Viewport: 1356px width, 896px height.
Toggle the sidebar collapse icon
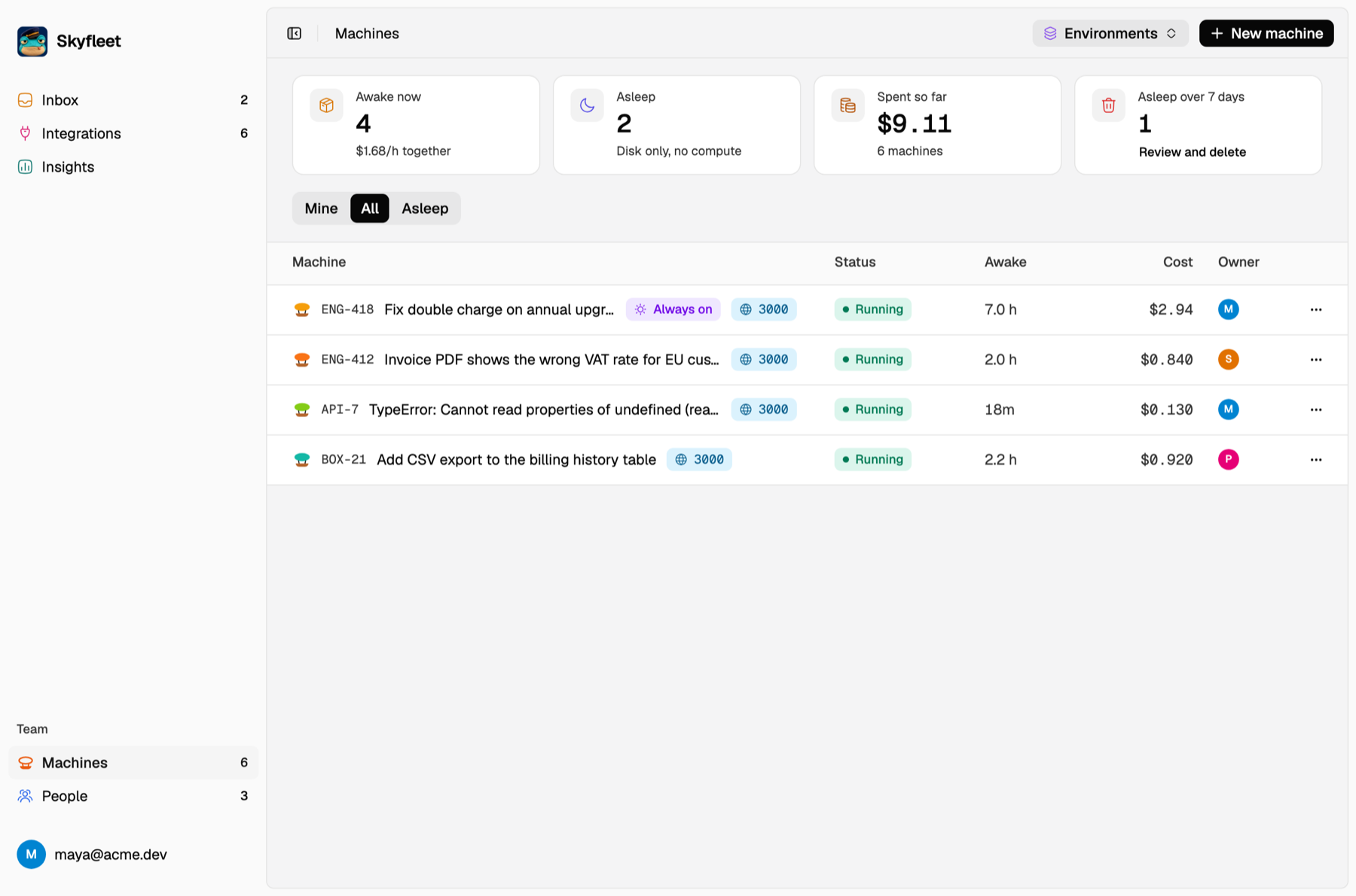295,33
